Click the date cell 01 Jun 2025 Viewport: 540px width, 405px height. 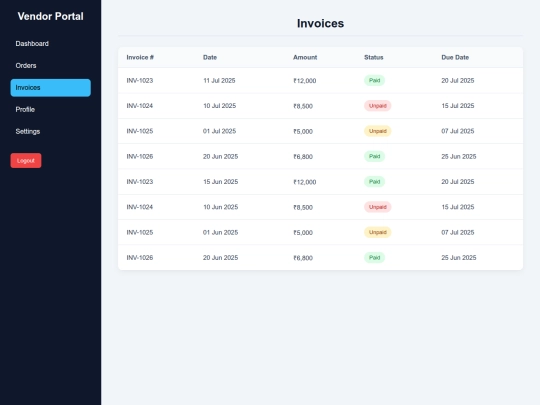tap(220, 232)
